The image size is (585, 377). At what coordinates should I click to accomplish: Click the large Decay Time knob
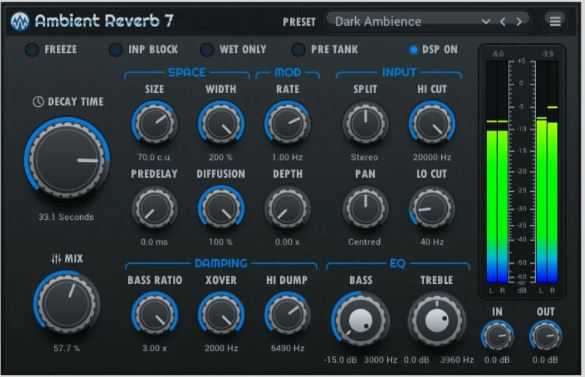pyautogui.click(x=67, y=158)
